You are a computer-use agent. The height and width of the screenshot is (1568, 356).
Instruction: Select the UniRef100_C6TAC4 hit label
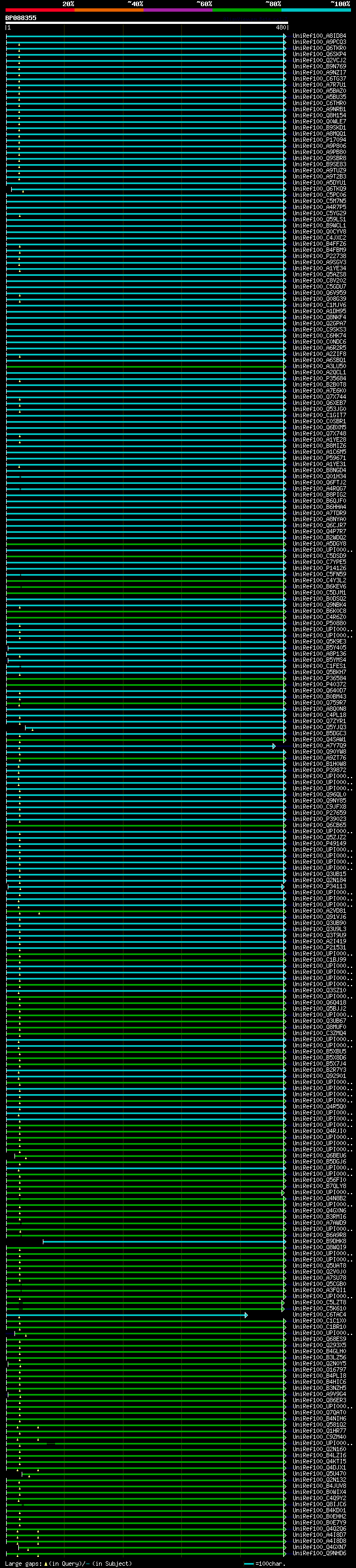coord(319,1315)
